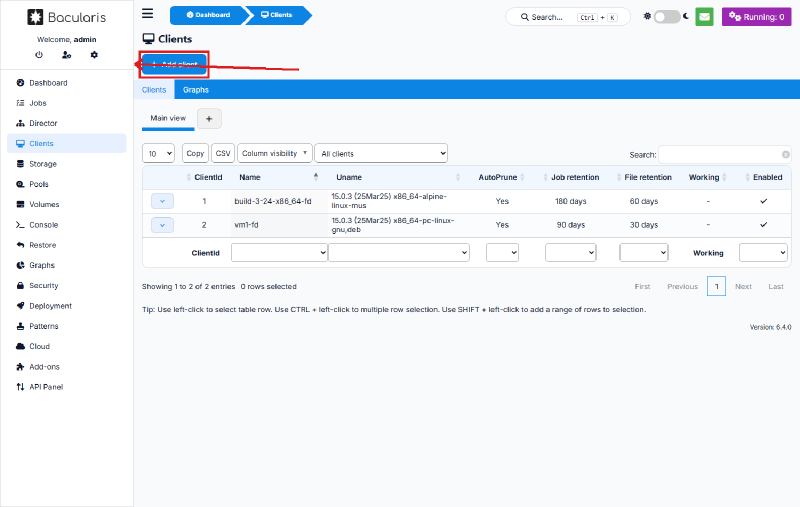
Task: Toggle the dark mode switch
Action: click(667, 17)
